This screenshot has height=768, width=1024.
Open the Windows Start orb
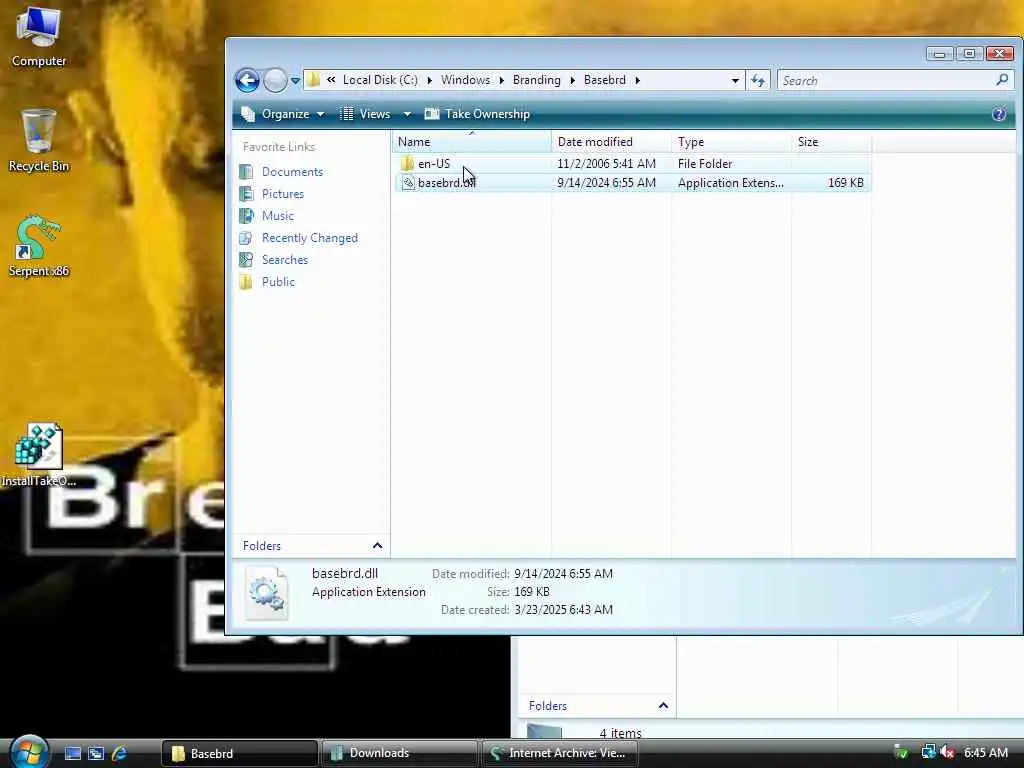click(29, 752)
